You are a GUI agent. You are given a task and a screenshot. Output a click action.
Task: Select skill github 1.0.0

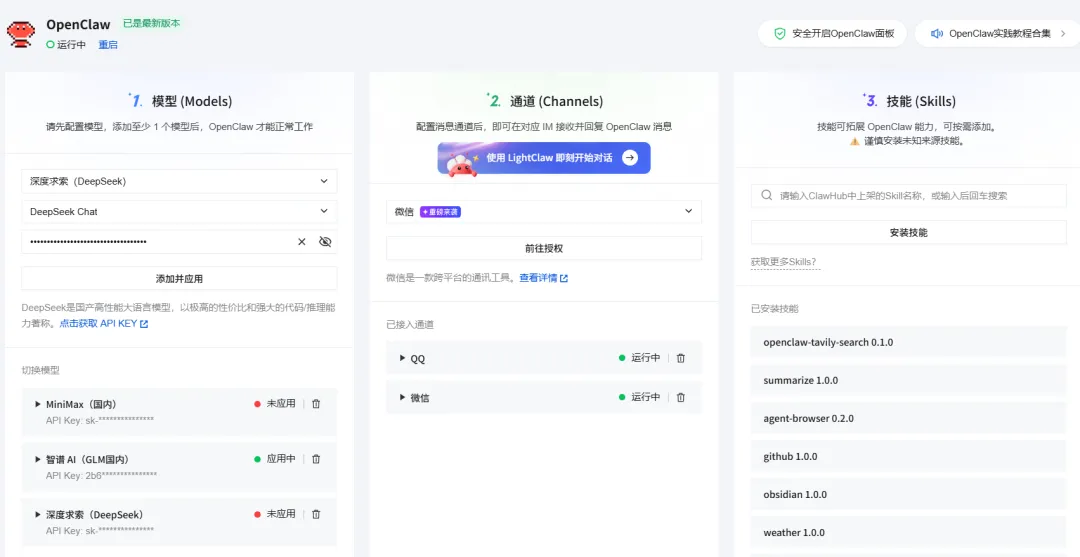908,456
